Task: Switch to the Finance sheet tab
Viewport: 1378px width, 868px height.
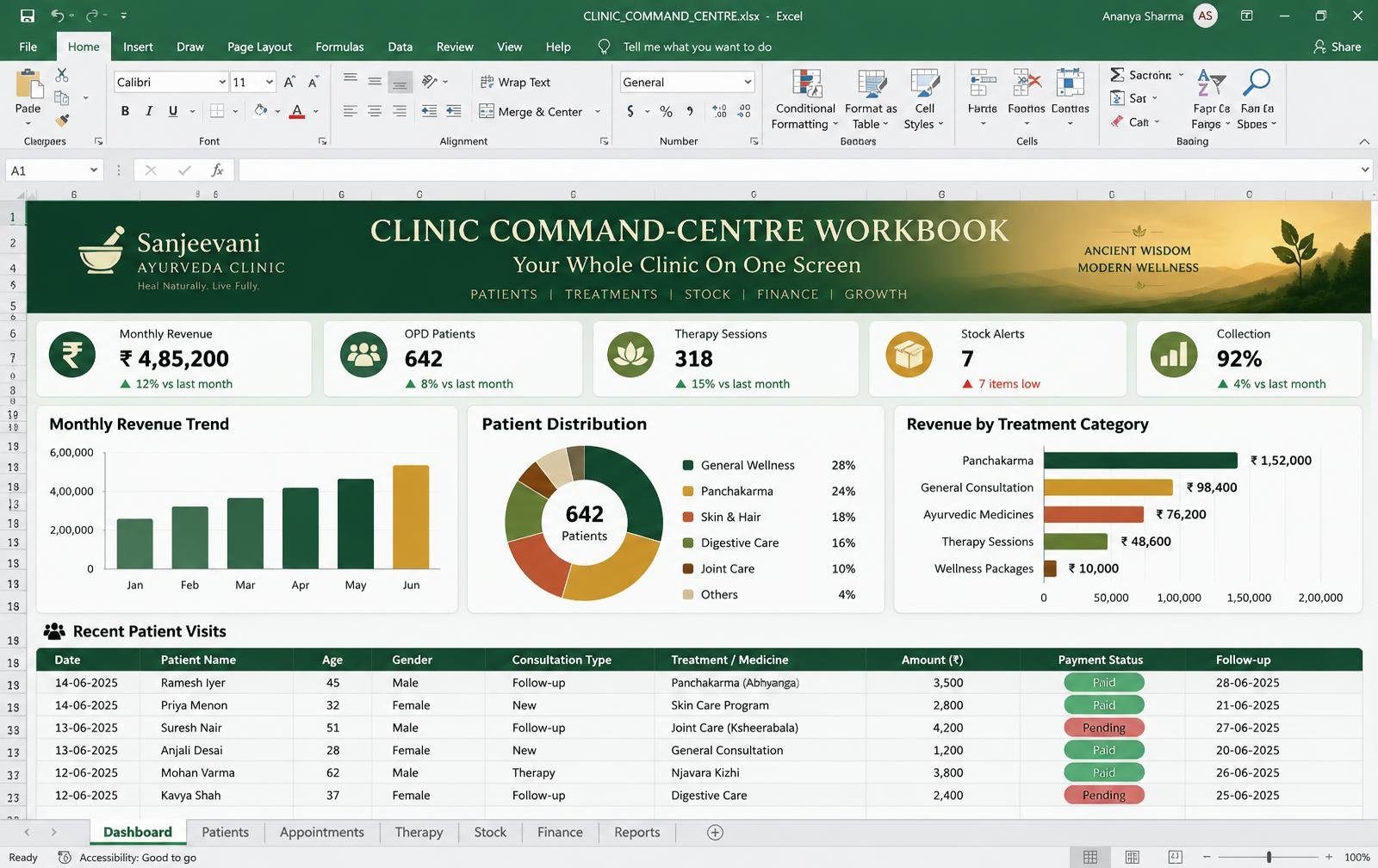Action: click(560, 832)
